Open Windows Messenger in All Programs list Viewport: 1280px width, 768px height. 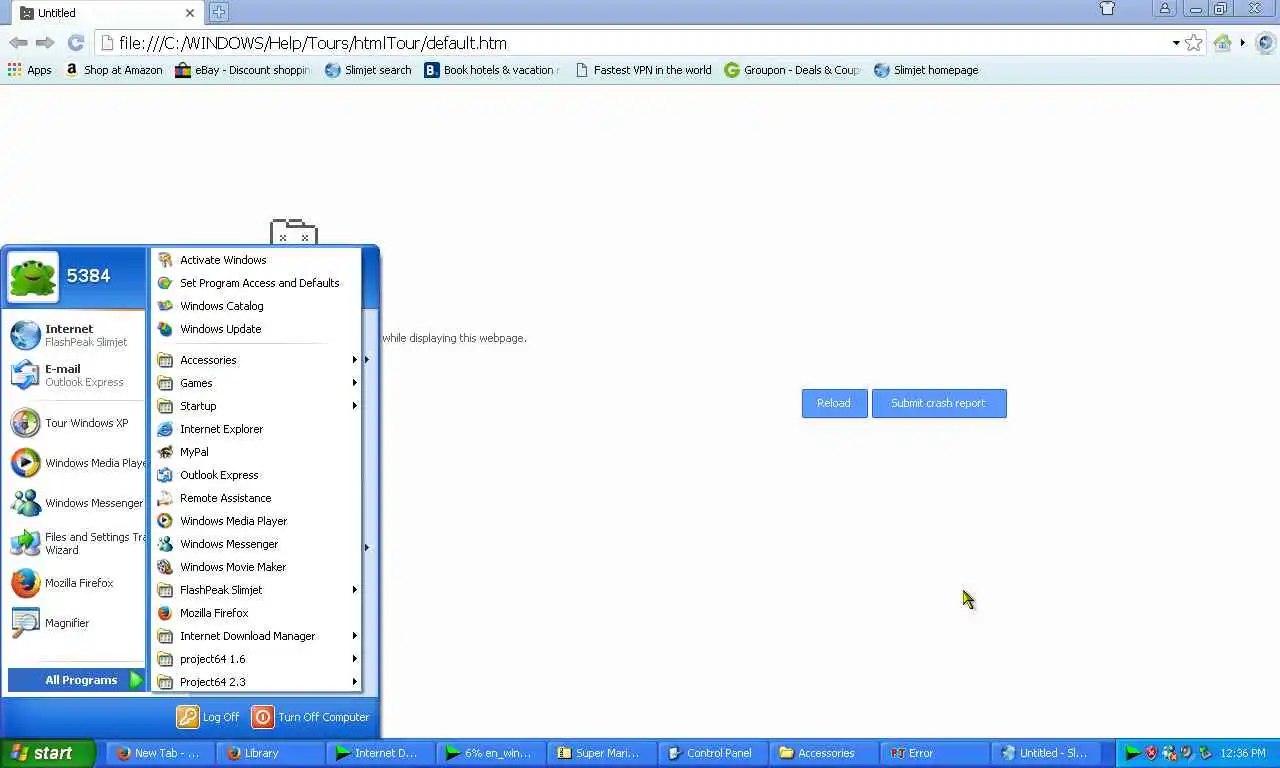coord(256,544)
